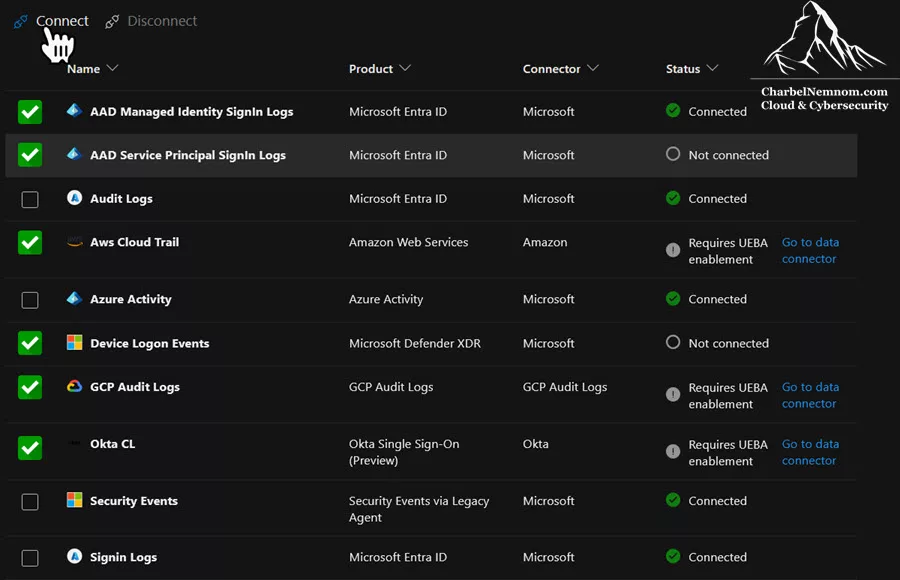Check the Signin Logs checkbox

click(x=30, y=558)
